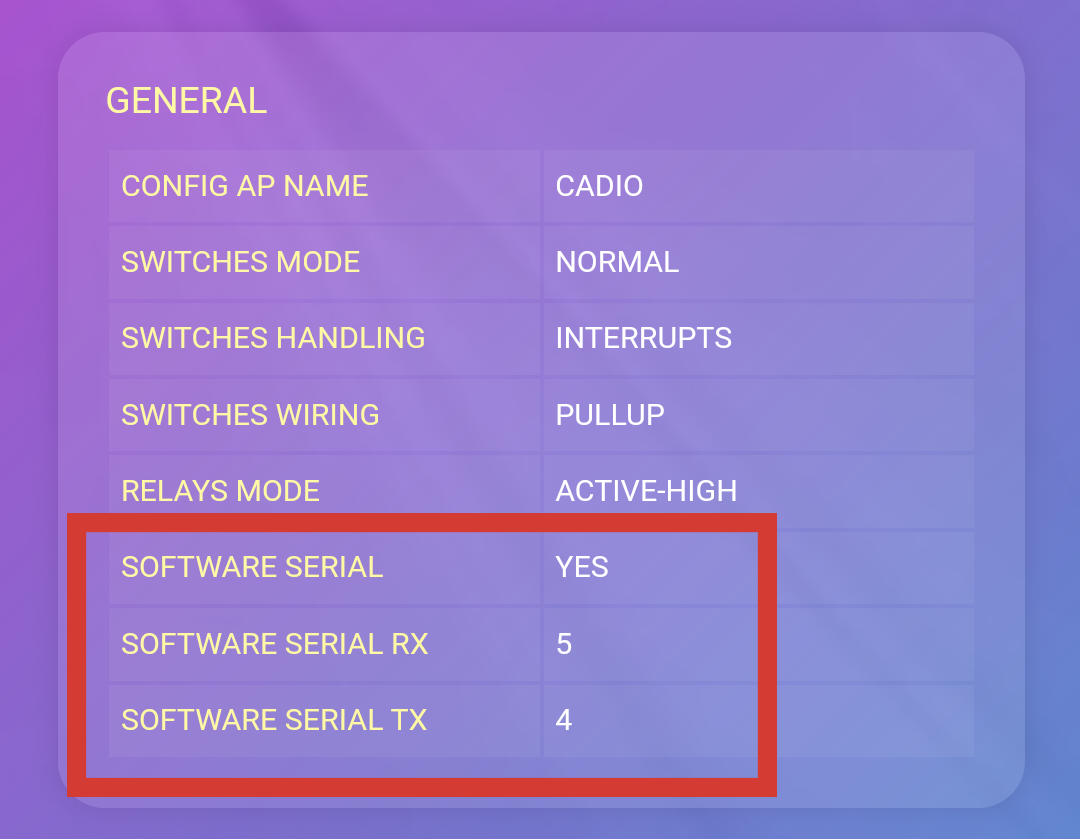Click the INTERRUPTS handling value
Screen dimensions: 1080x839
[643, 338]
